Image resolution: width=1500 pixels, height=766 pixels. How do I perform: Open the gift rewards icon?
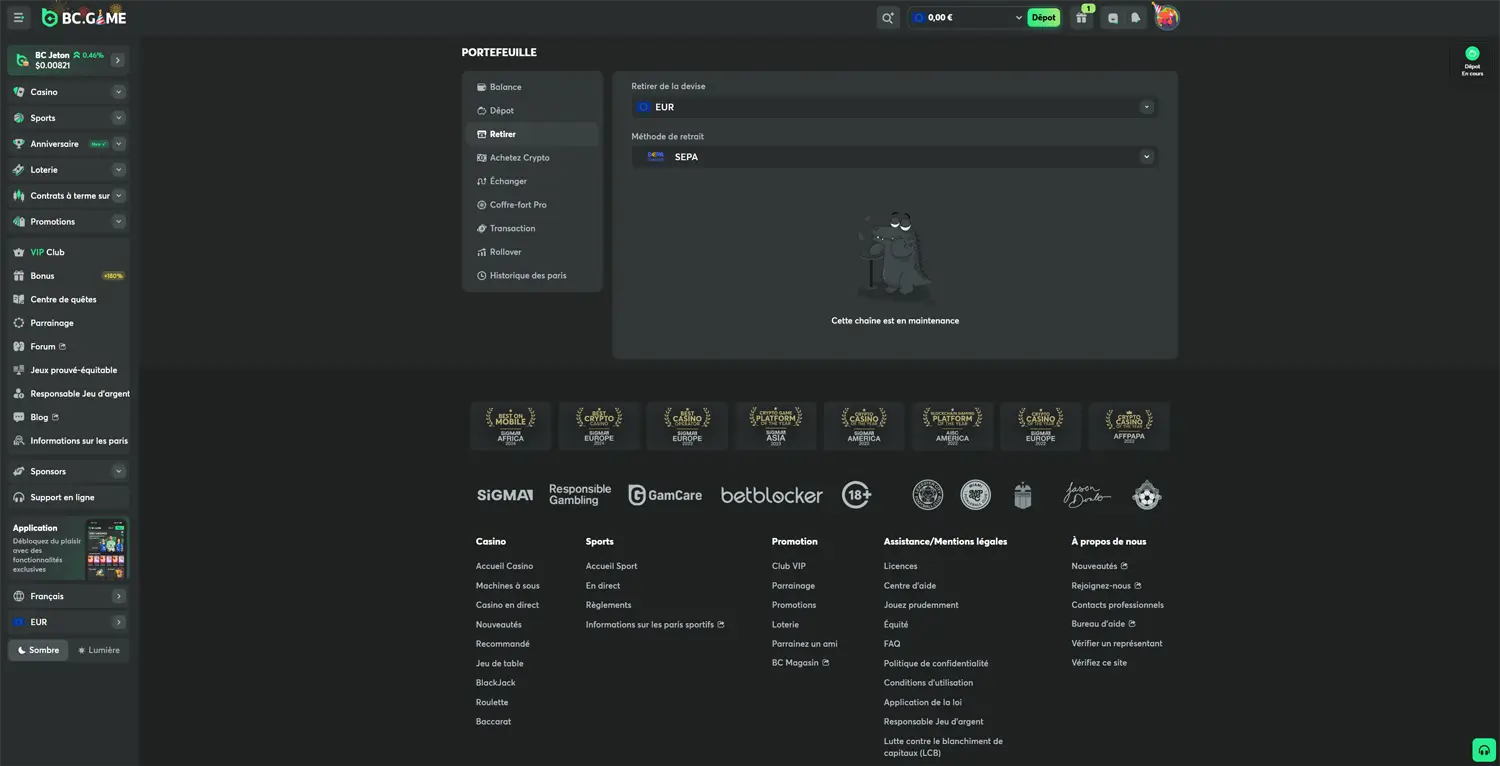[1081, 18]
